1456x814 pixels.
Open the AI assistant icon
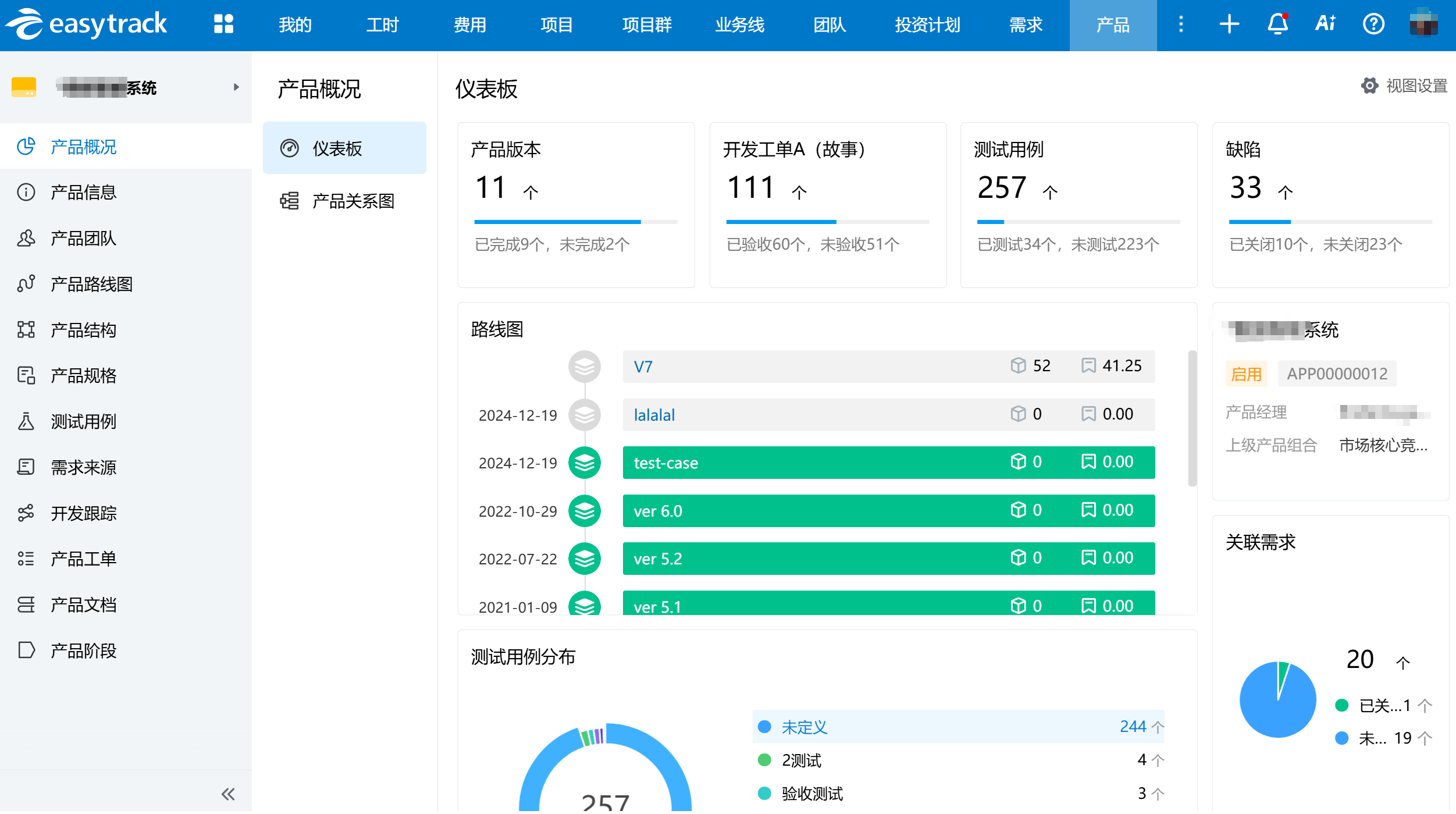[1325, 24]
